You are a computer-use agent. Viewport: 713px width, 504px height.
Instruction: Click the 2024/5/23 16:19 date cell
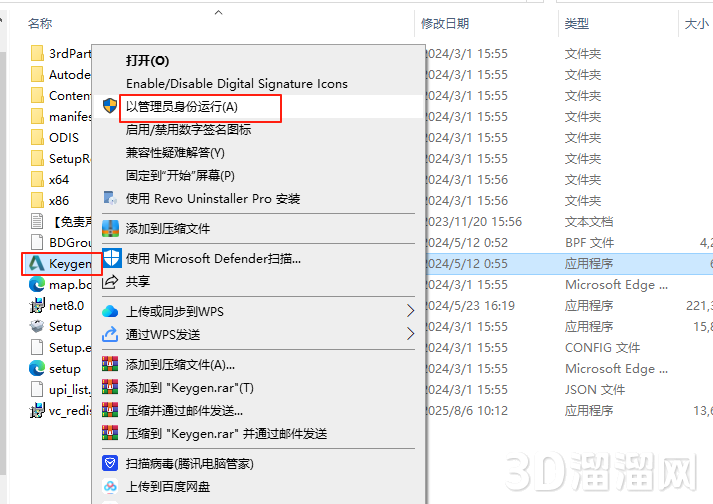click(x=470, y=305)
